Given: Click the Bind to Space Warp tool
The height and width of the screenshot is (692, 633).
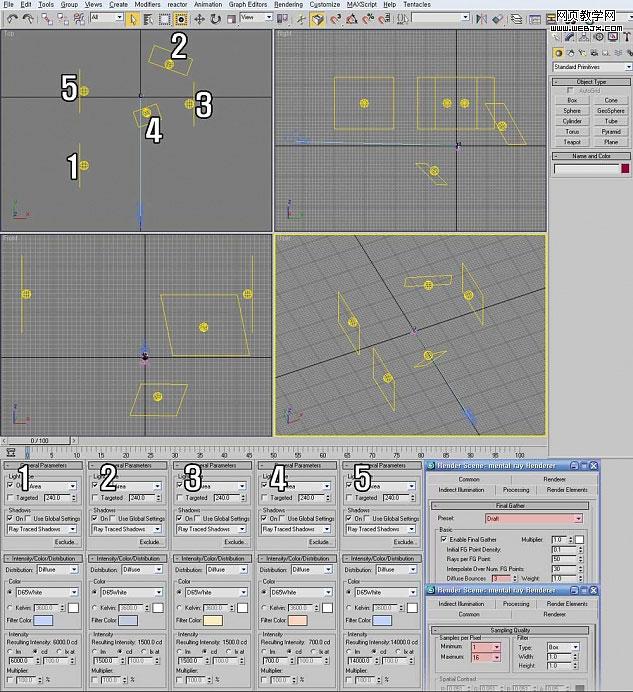Looking at the screenshot, I should coord(79,19).
